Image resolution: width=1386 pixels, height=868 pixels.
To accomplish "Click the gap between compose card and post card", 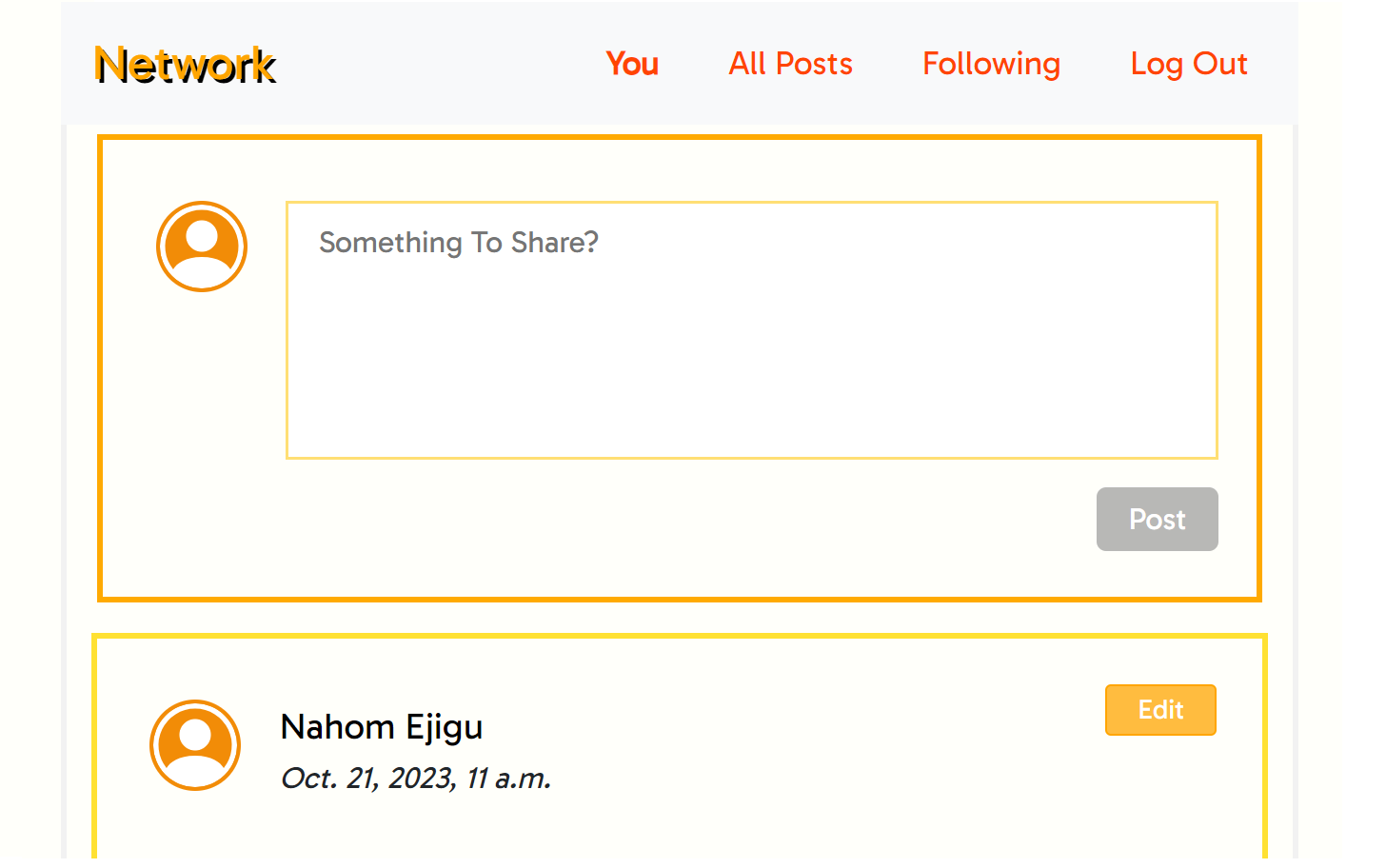I will [680, 618].
